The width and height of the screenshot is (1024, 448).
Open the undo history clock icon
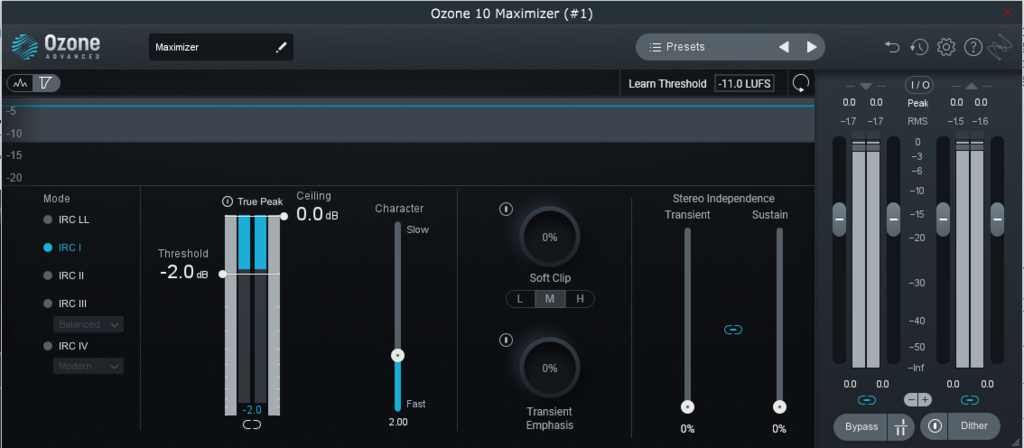(919, 47)
